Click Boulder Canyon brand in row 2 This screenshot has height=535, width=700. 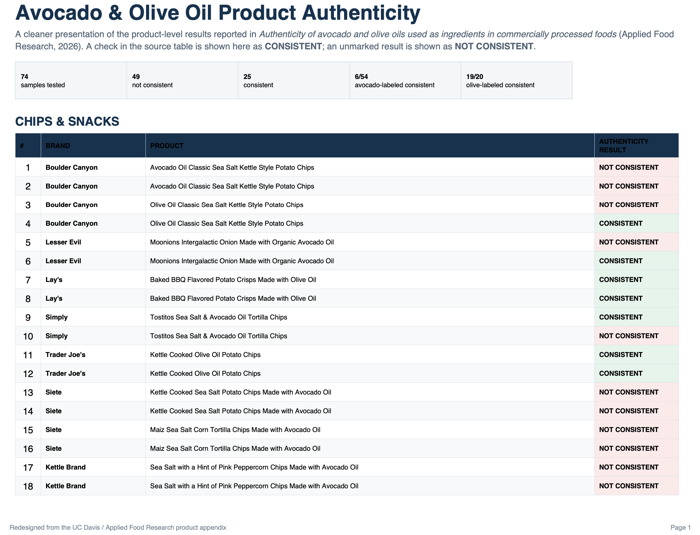click(x=71, y=186)
